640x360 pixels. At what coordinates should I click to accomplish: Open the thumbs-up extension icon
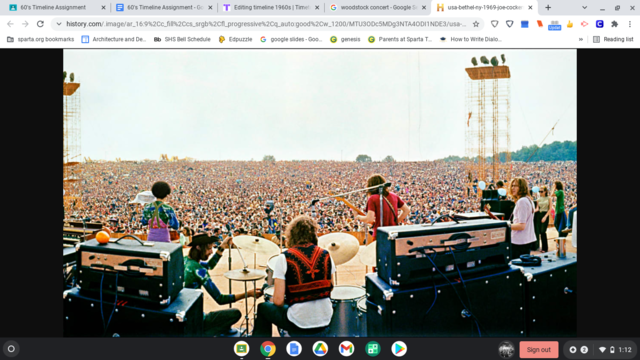pos(570,24)
